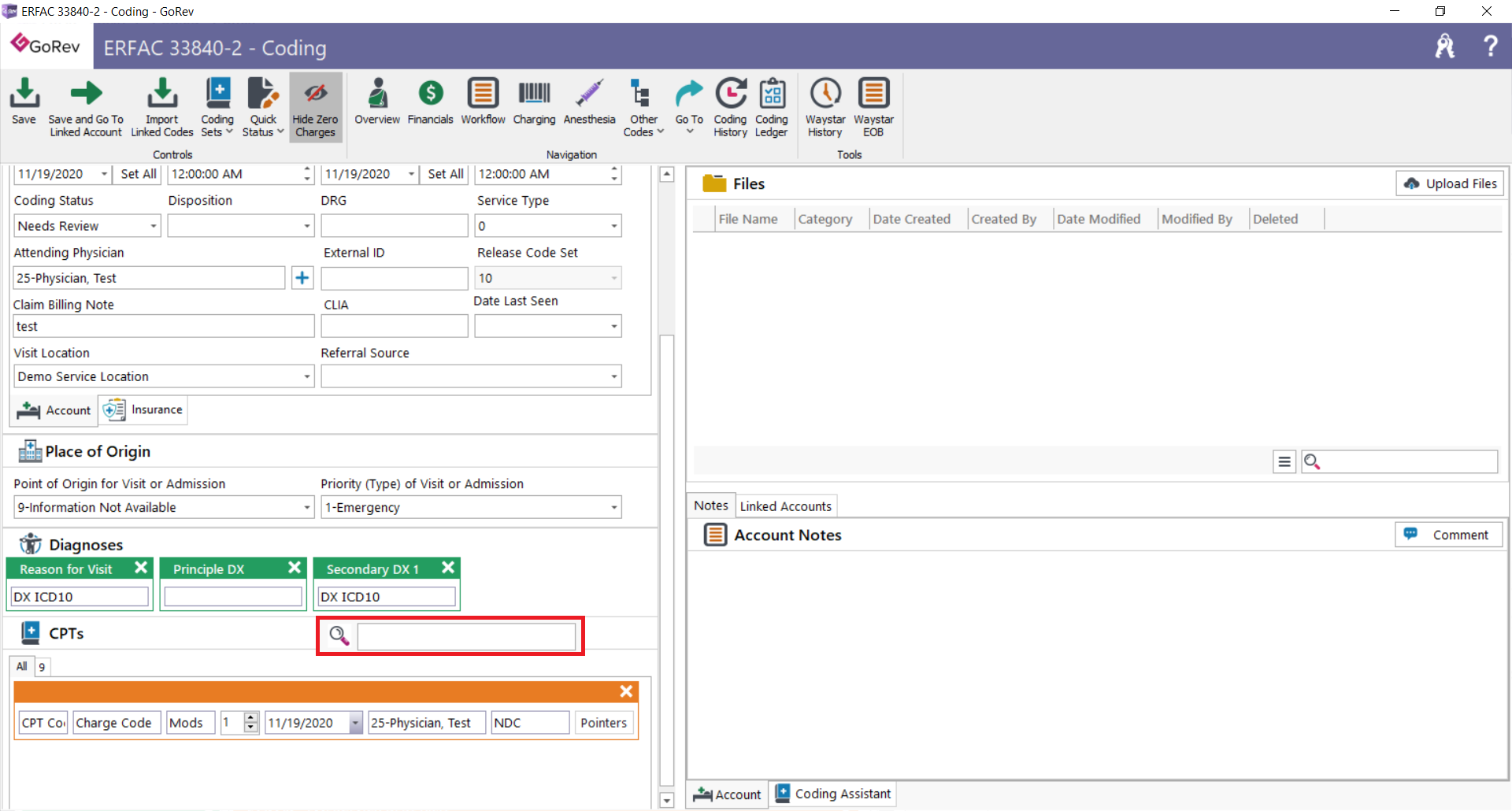Switch to Linked Accounts tab
1512x811 pixels.
(x=786, y=506)
